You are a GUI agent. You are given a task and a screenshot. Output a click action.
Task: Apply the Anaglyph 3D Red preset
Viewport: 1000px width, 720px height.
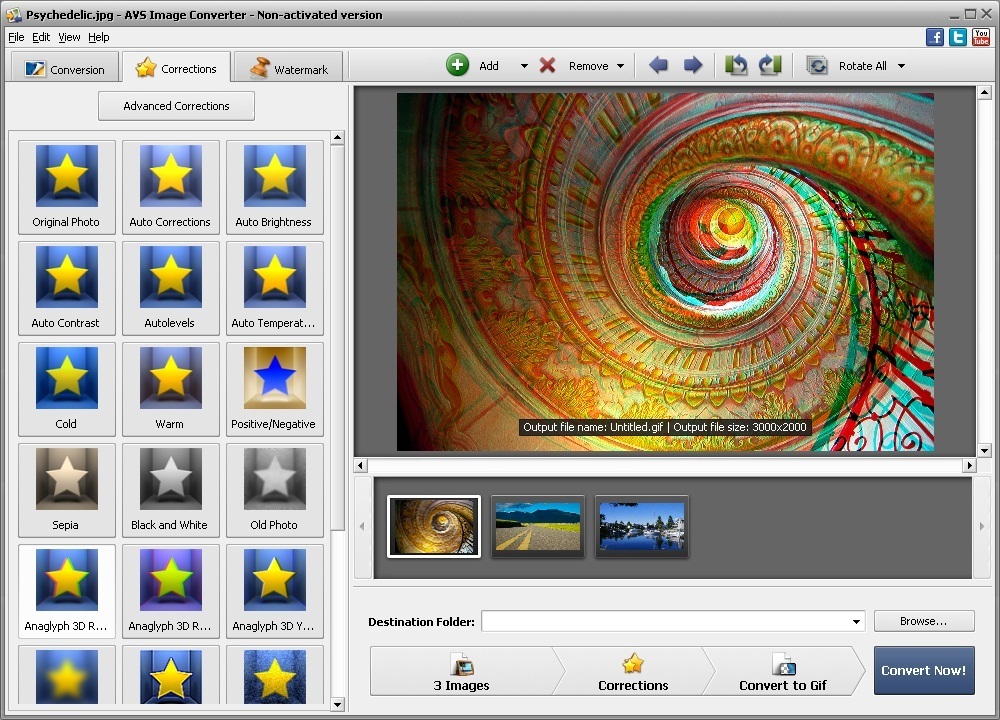tap(66, 590)
